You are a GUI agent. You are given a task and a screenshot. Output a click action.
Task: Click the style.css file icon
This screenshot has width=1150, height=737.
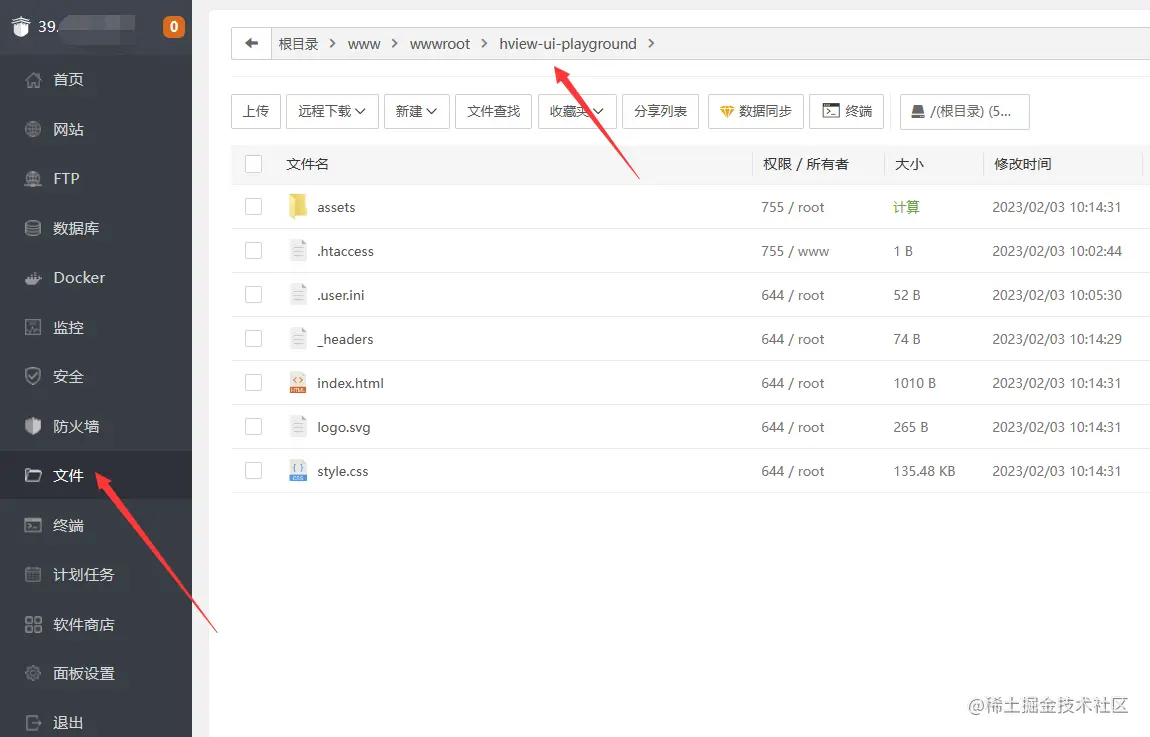tap(298, 471)
